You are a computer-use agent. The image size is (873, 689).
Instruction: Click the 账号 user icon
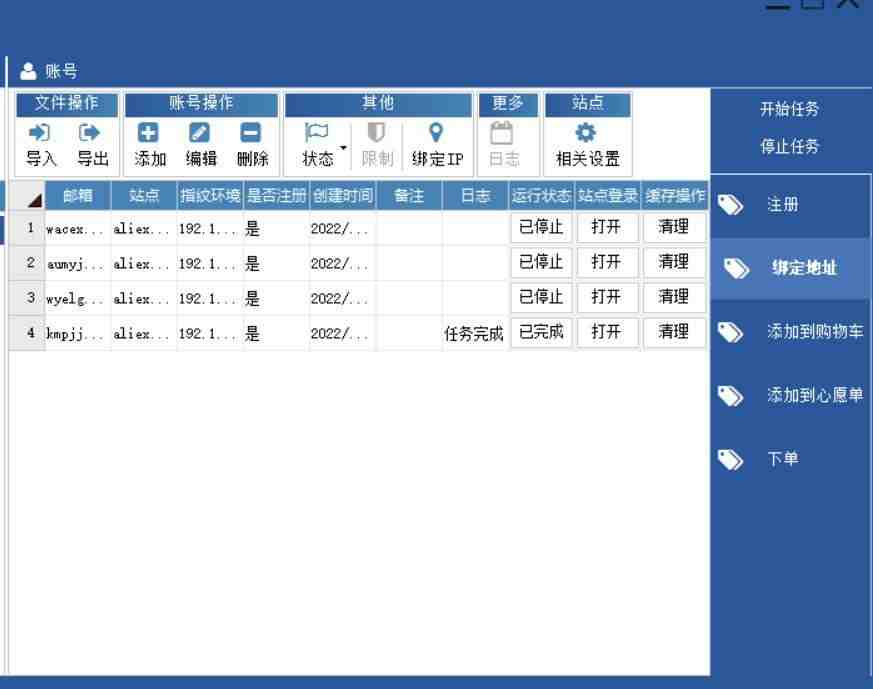pyautogui.click(x=28, y=71)
